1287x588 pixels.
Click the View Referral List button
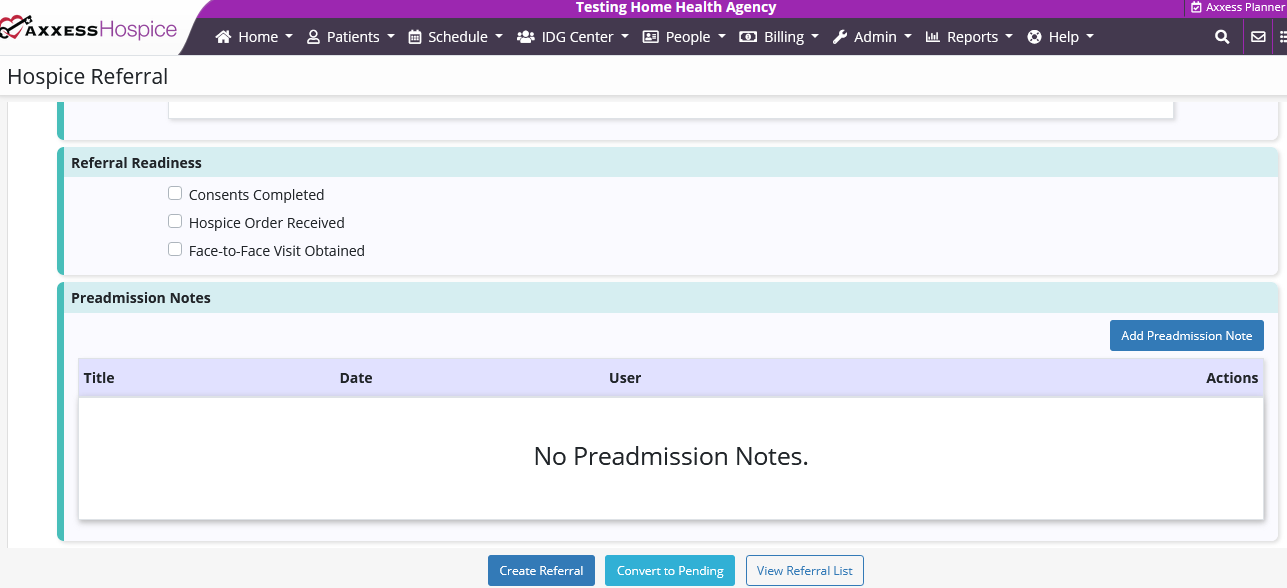click(804, 571)
